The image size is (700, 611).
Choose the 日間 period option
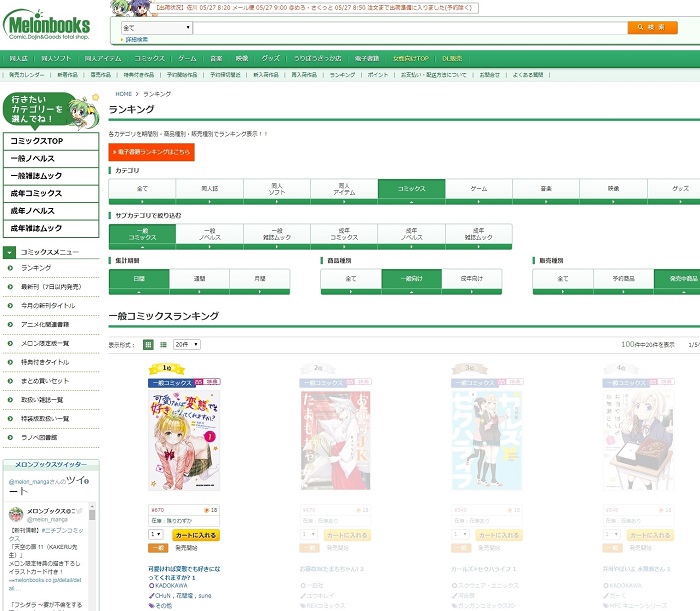pyautogui.click(x=139, y=282)
